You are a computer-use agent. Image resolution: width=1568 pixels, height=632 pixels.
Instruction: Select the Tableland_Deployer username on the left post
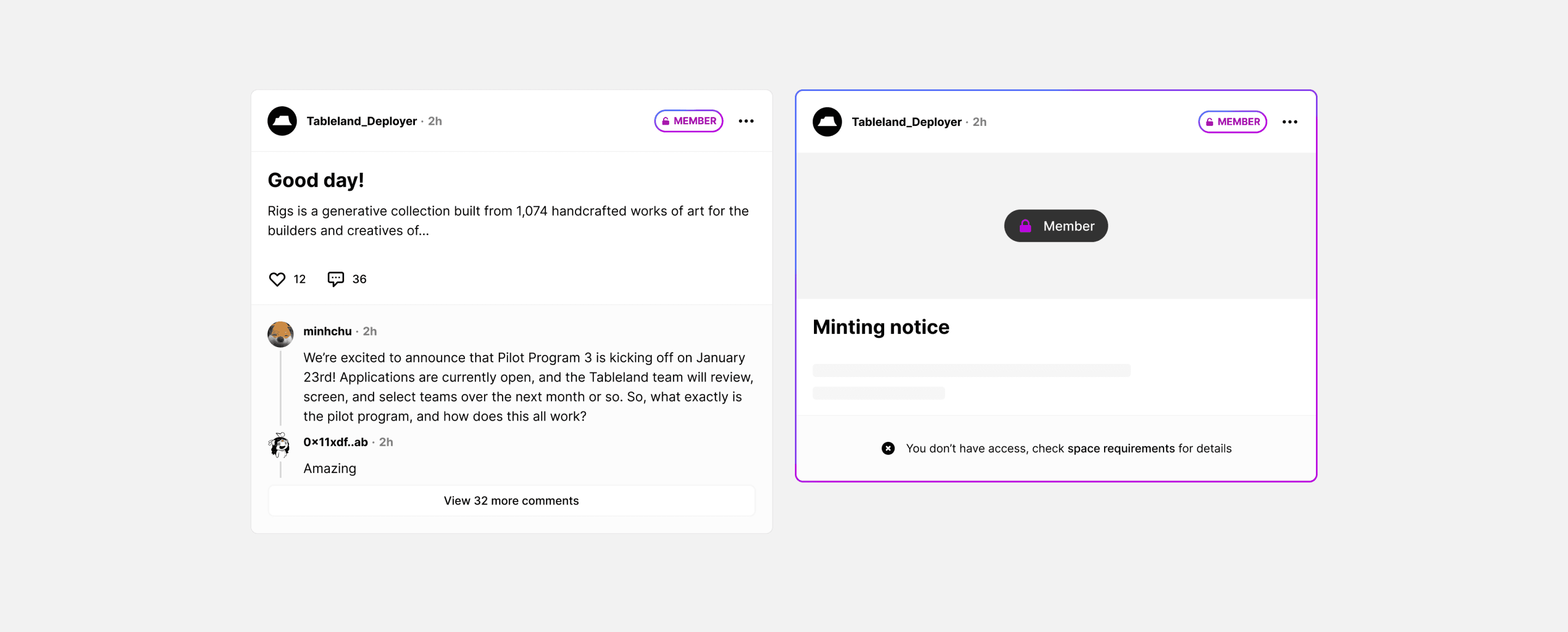(361, 120)
